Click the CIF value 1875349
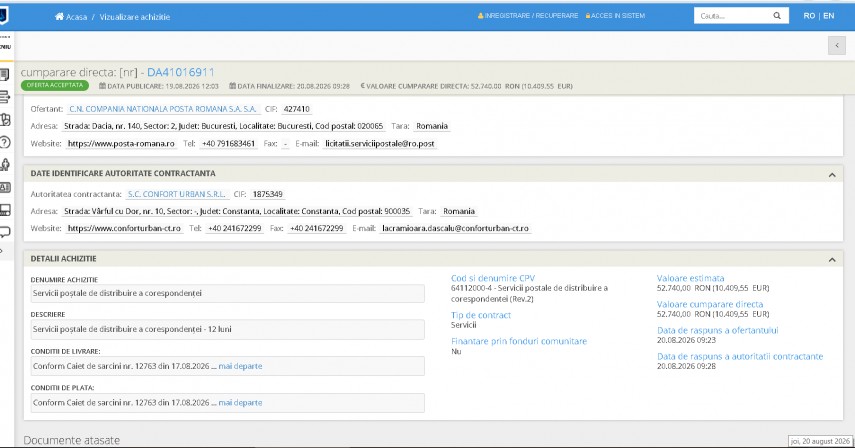The width and height of the screenshot is (855, 448). click(268, 194)
